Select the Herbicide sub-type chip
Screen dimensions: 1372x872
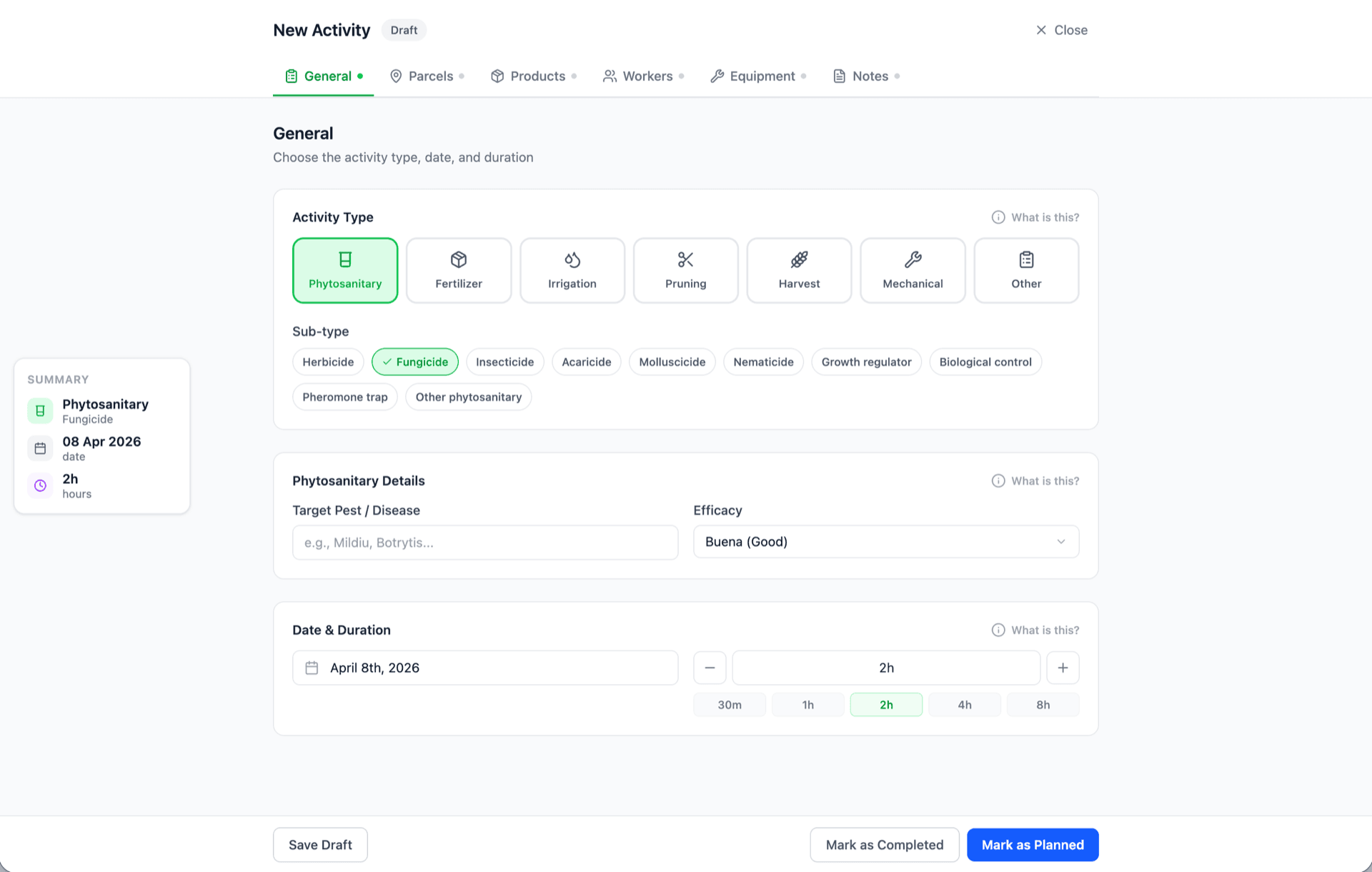pyautogui.click(x=328, y=362)
